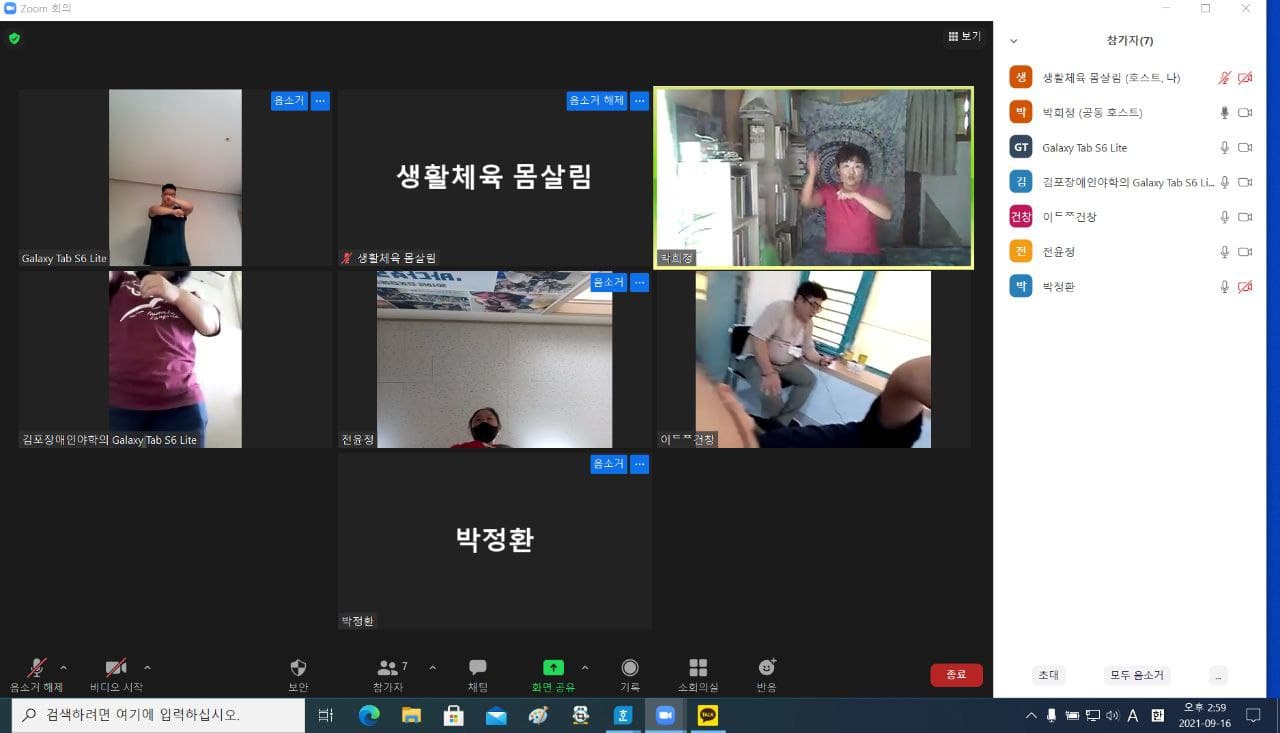The height and width of the screenshot is (733, 1280).
Task: Open the participants panel more options button
Action: (x=1218, y=675)
